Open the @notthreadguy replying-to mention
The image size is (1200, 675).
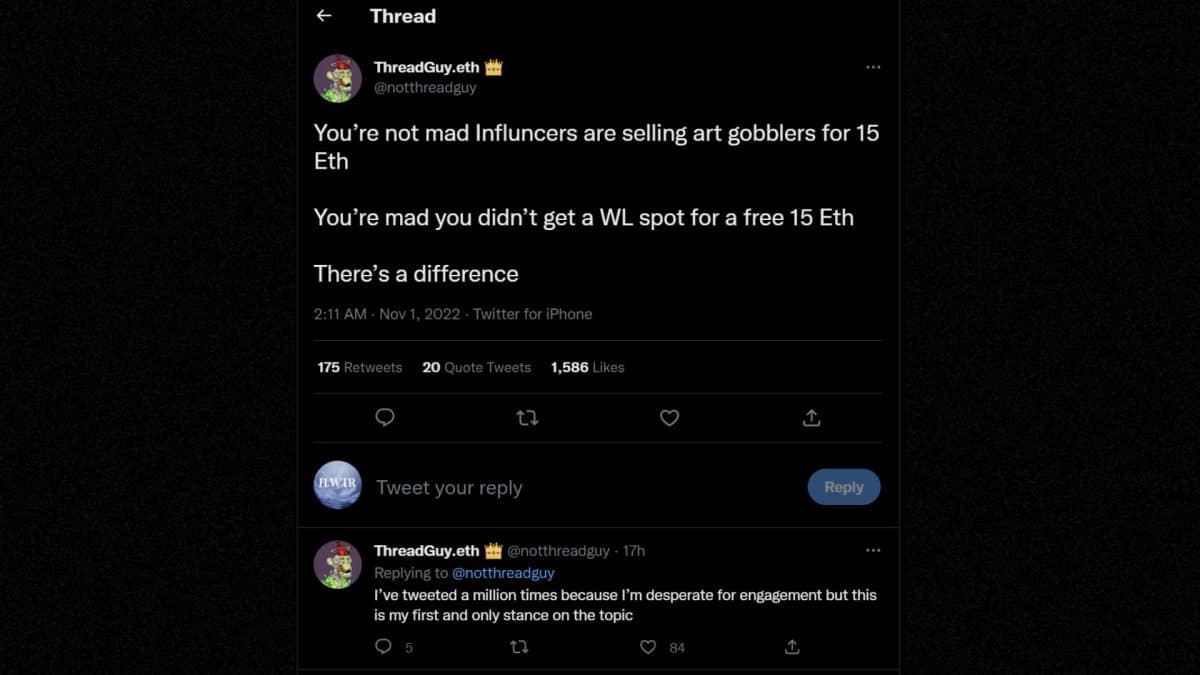pos(503,573)
